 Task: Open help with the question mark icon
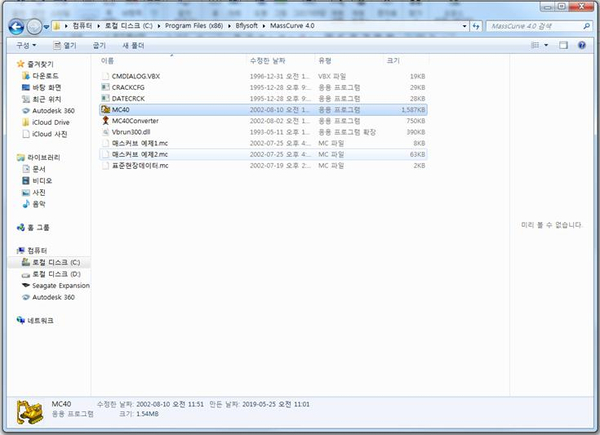coord(582,45)
